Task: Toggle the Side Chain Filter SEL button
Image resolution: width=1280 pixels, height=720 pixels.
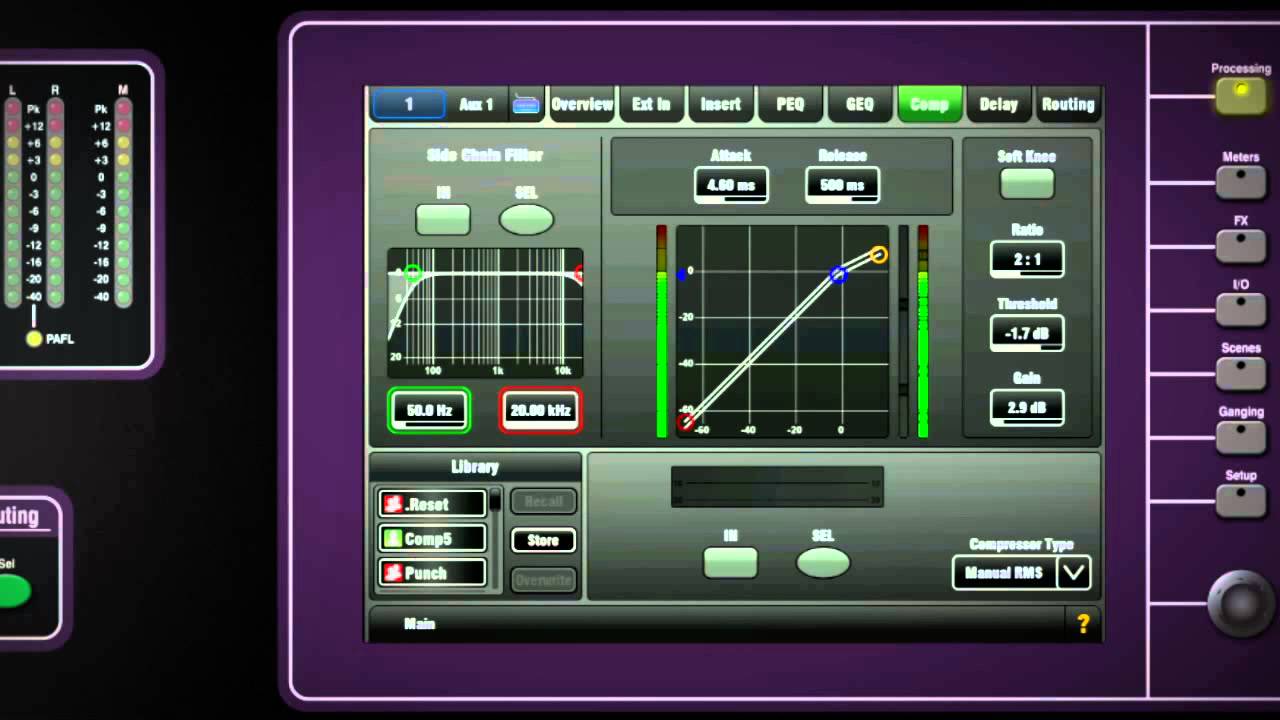Action: 526,219
